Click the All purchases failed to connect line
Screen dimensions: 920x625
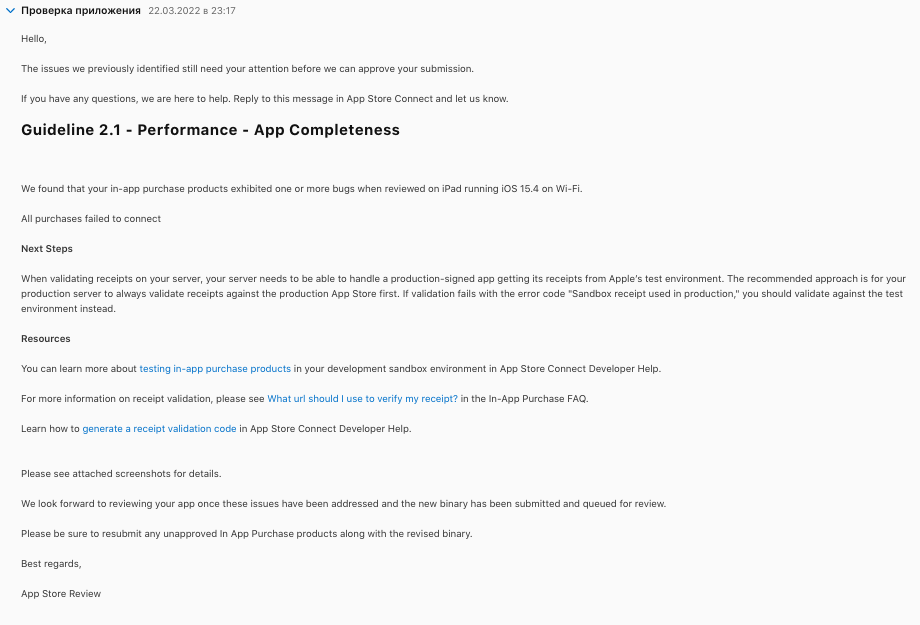[91, 219]
